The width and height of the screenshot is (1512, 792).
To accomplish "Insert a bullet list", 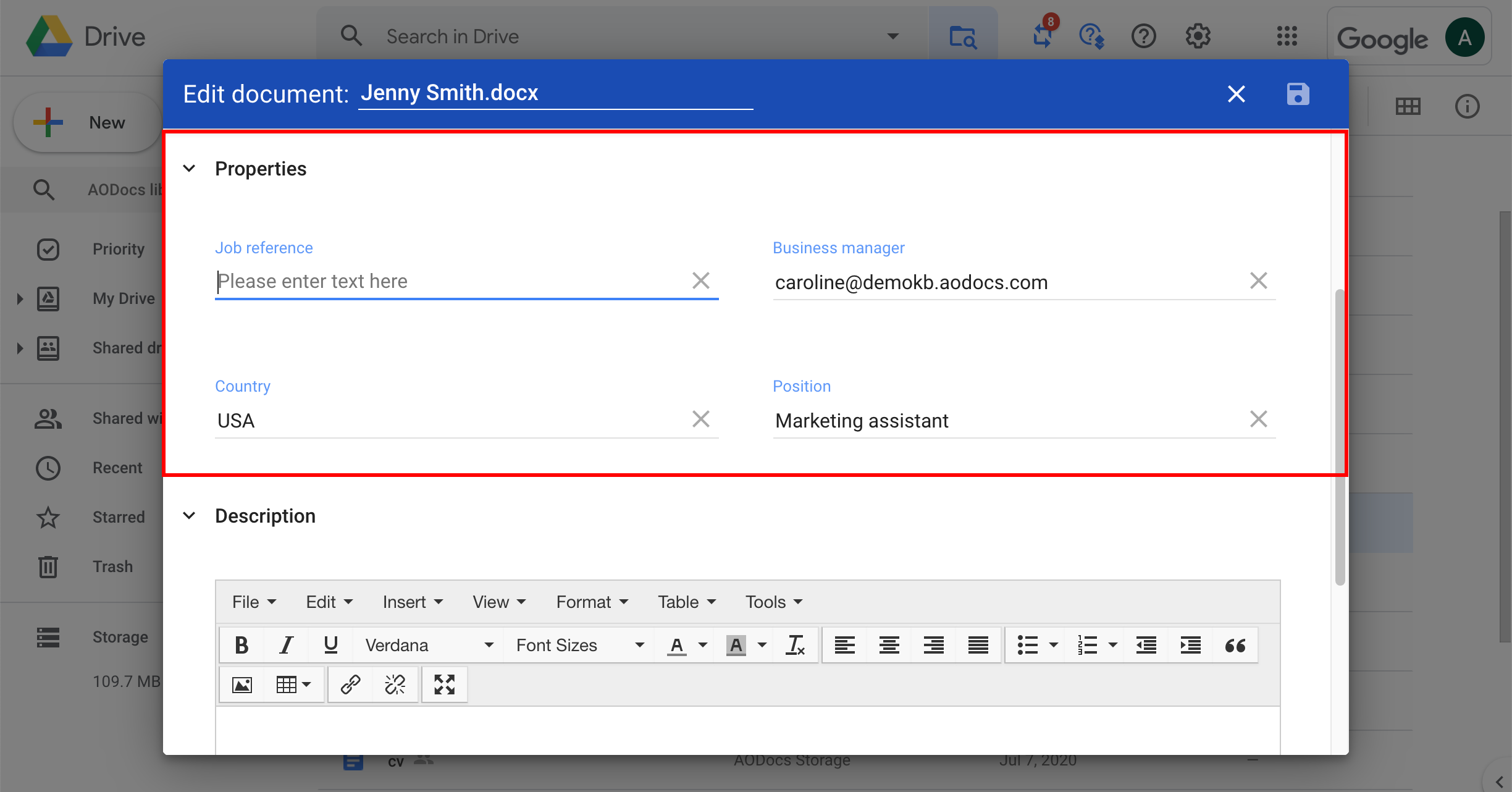I will [1027, 645].
